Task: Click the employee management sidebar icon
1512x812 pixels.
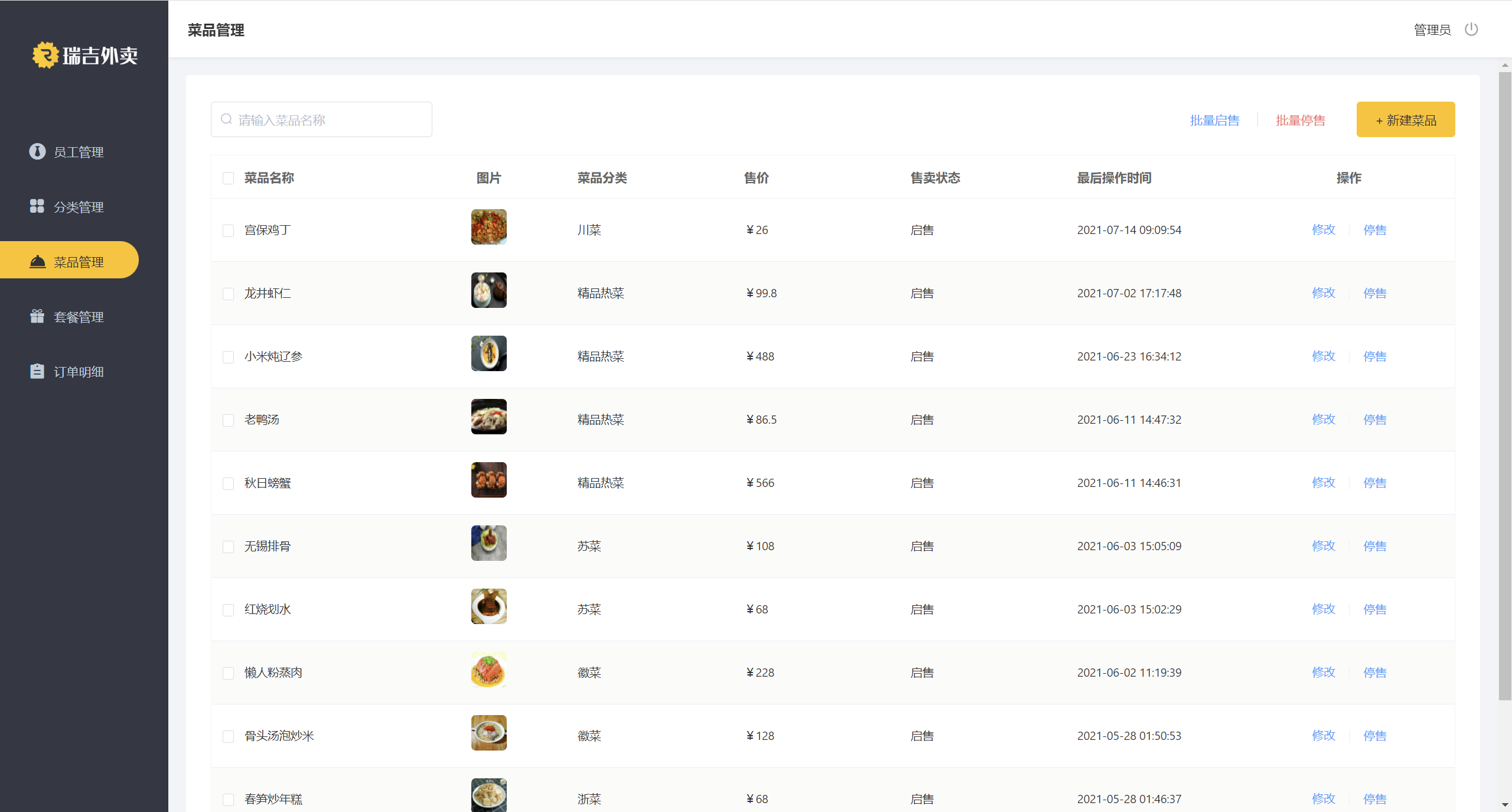Action: (x=37, y=151)
